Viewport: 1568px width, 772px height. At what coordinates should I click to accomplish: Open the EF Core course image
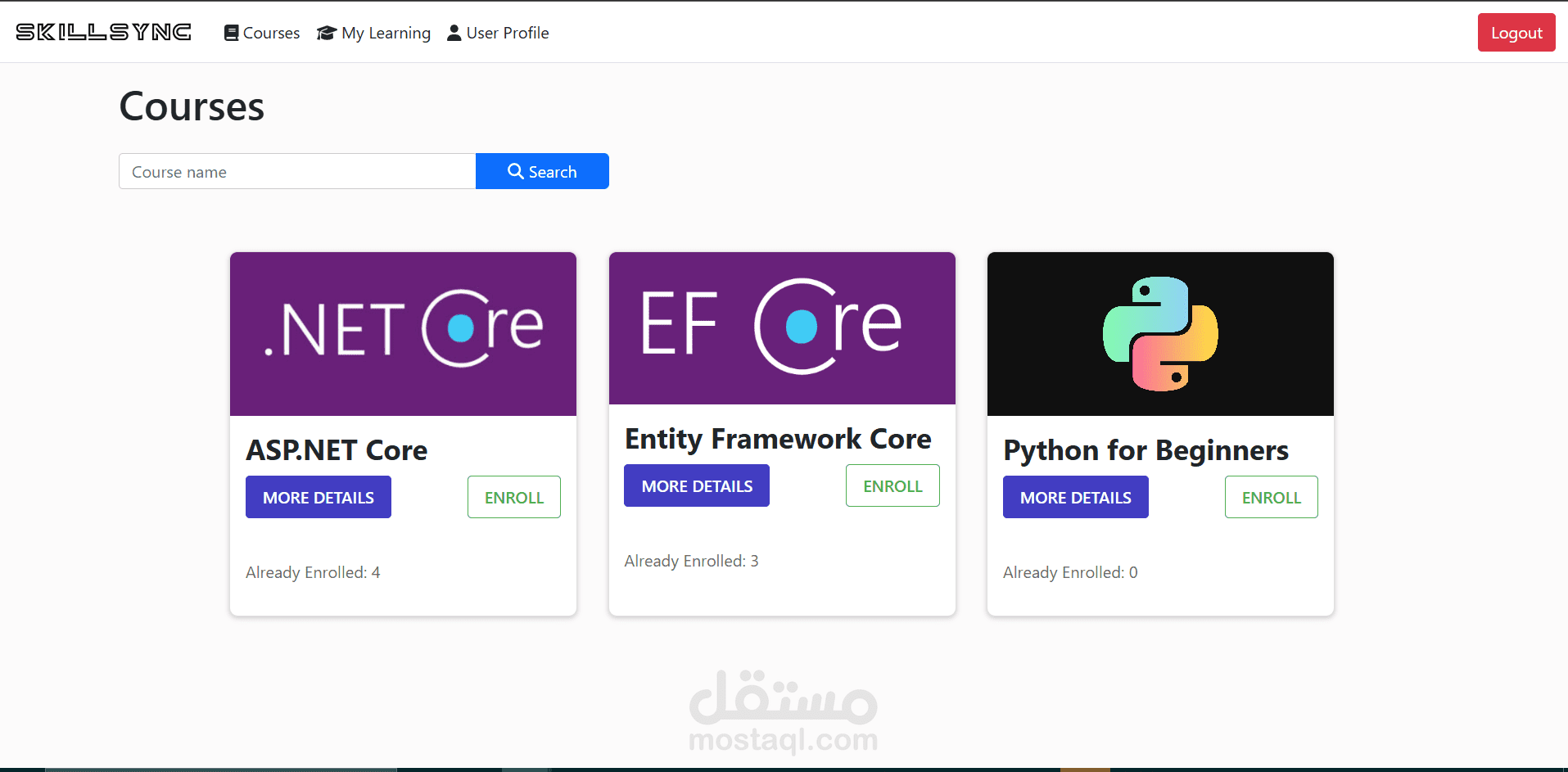pos(782,328)
